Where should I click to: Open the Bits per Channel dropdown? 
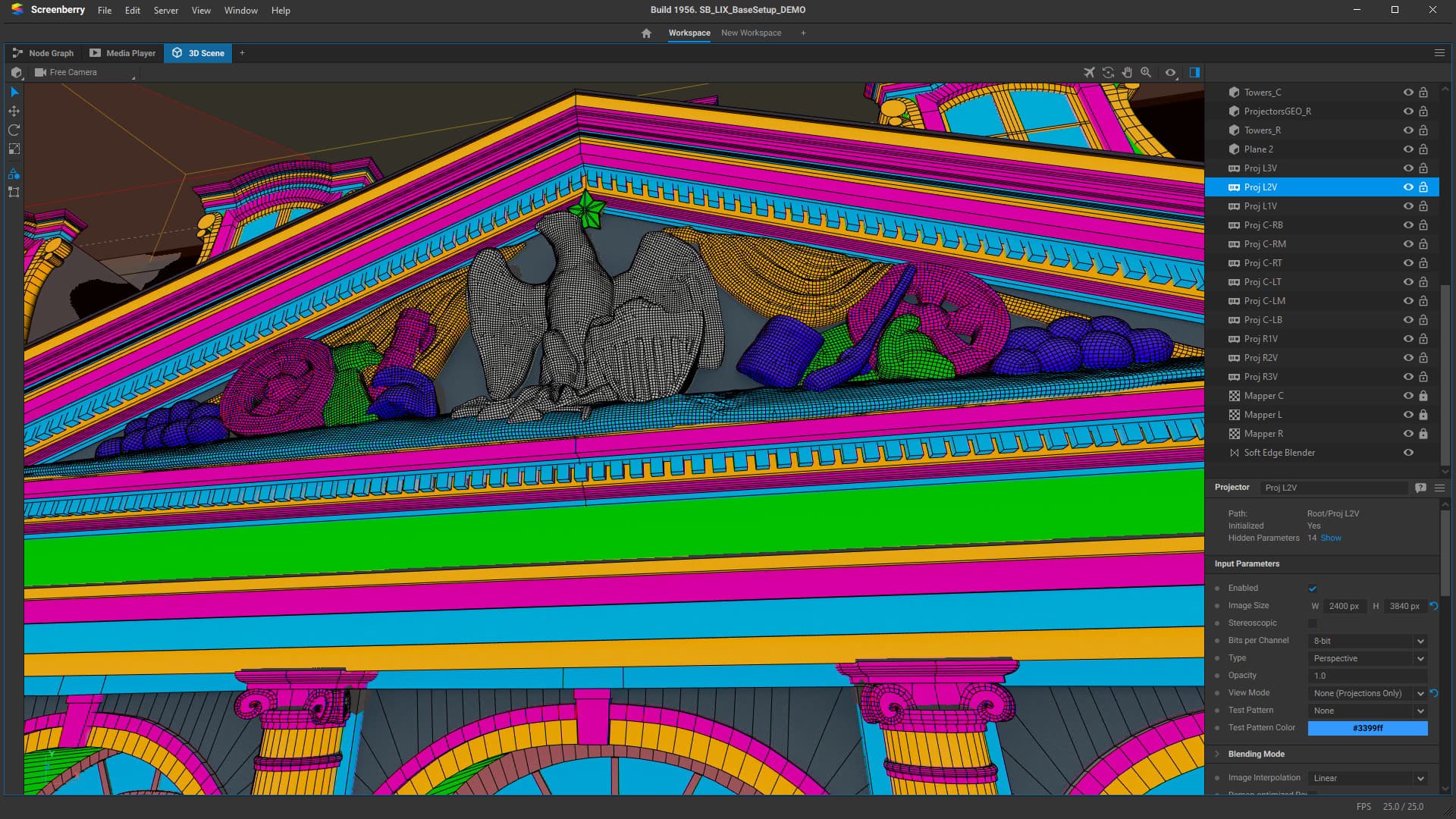pyautogui.click(x=1368, y=641)
